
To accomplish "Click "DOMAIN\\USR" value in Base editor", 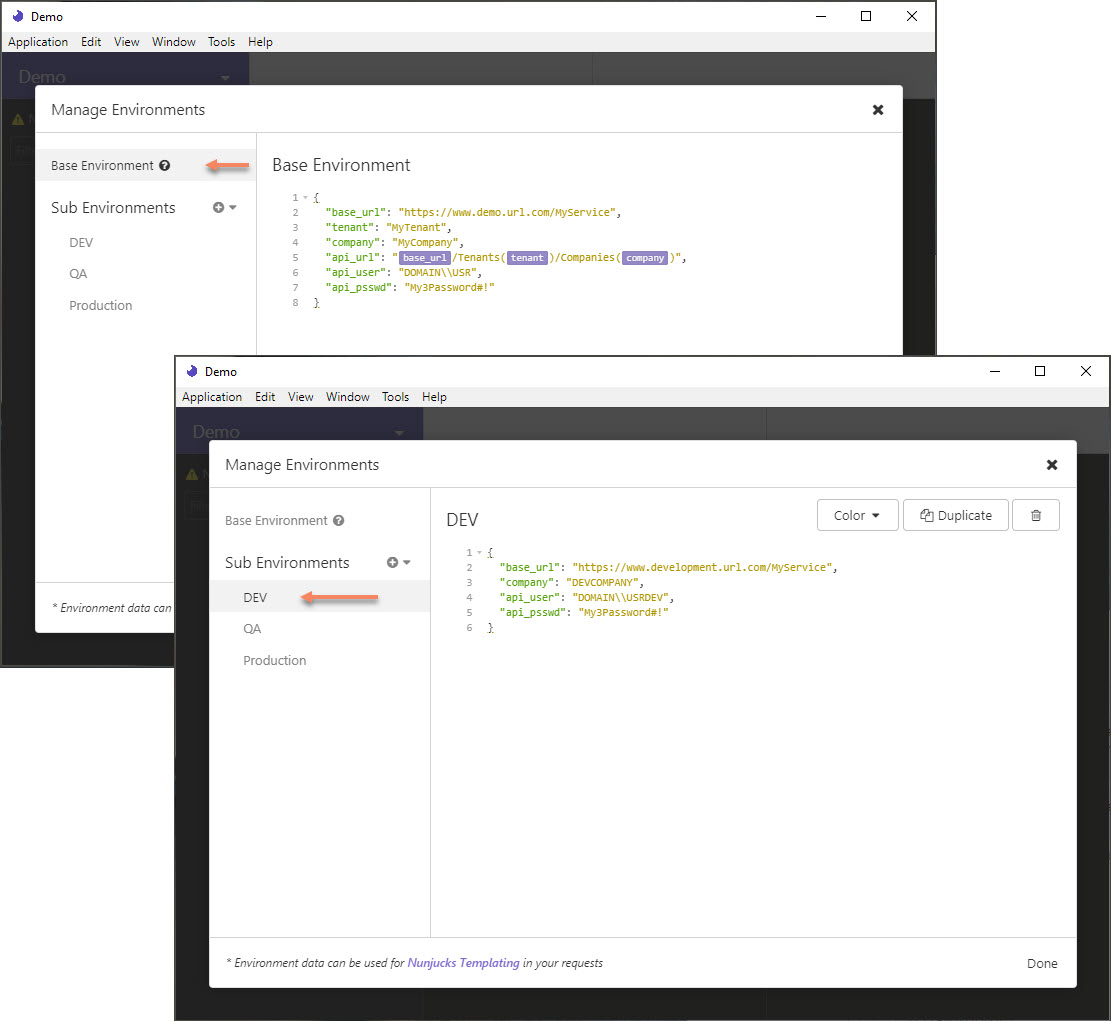I will click(439, 273).
